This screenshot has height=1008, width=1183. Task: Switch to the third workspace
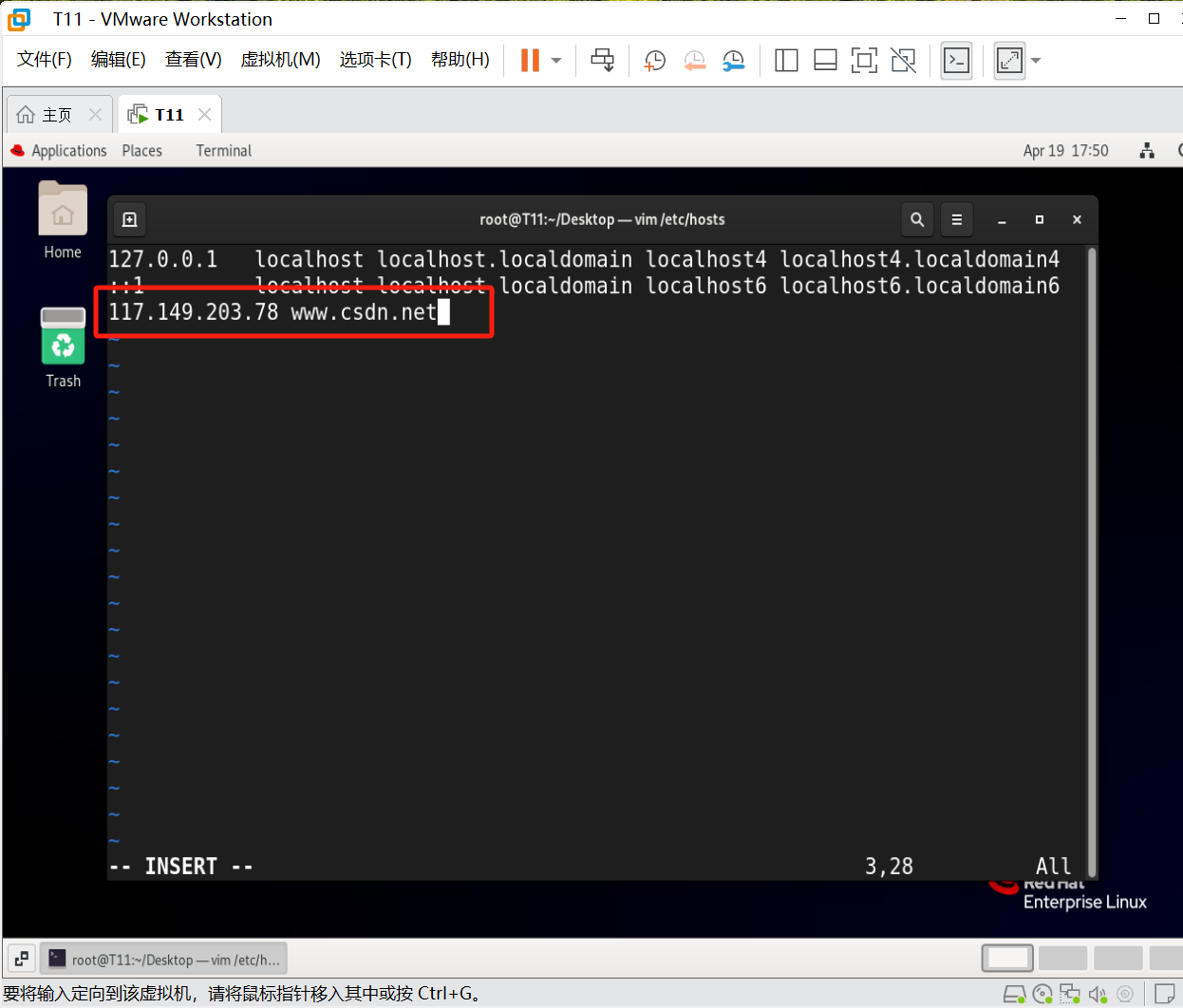tap(1118, 959)
